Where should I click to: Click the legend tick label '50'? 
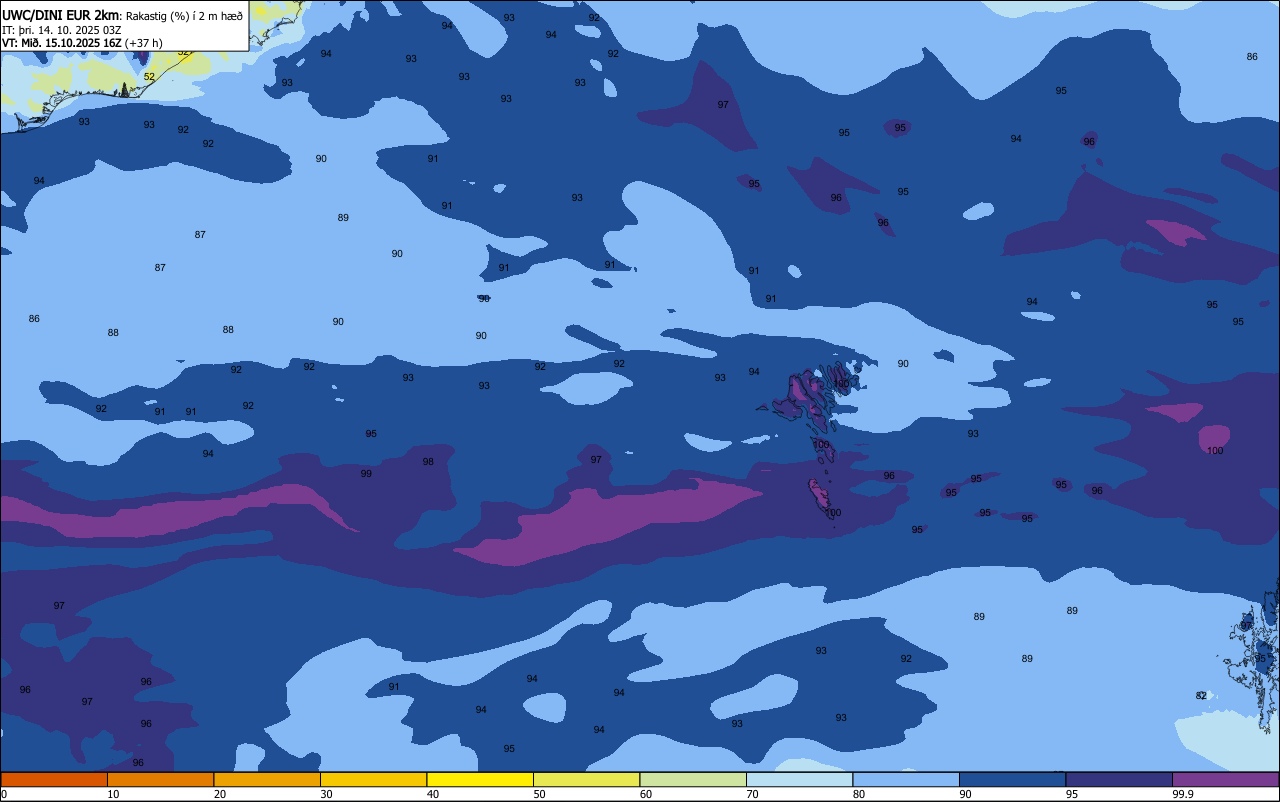click(539, 794)
